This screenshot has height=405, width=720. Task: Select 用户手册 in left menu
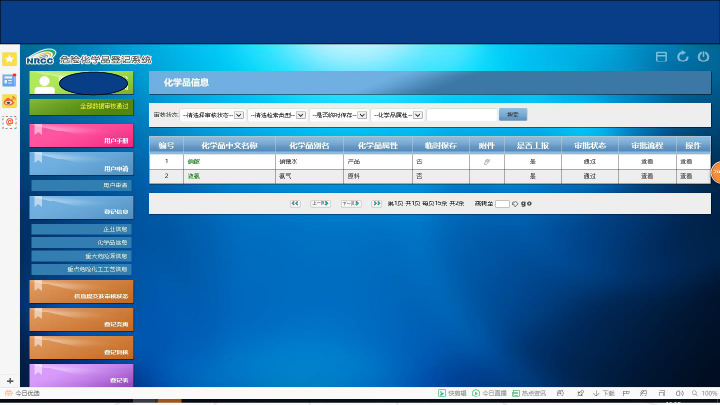[x=81, y=136]
